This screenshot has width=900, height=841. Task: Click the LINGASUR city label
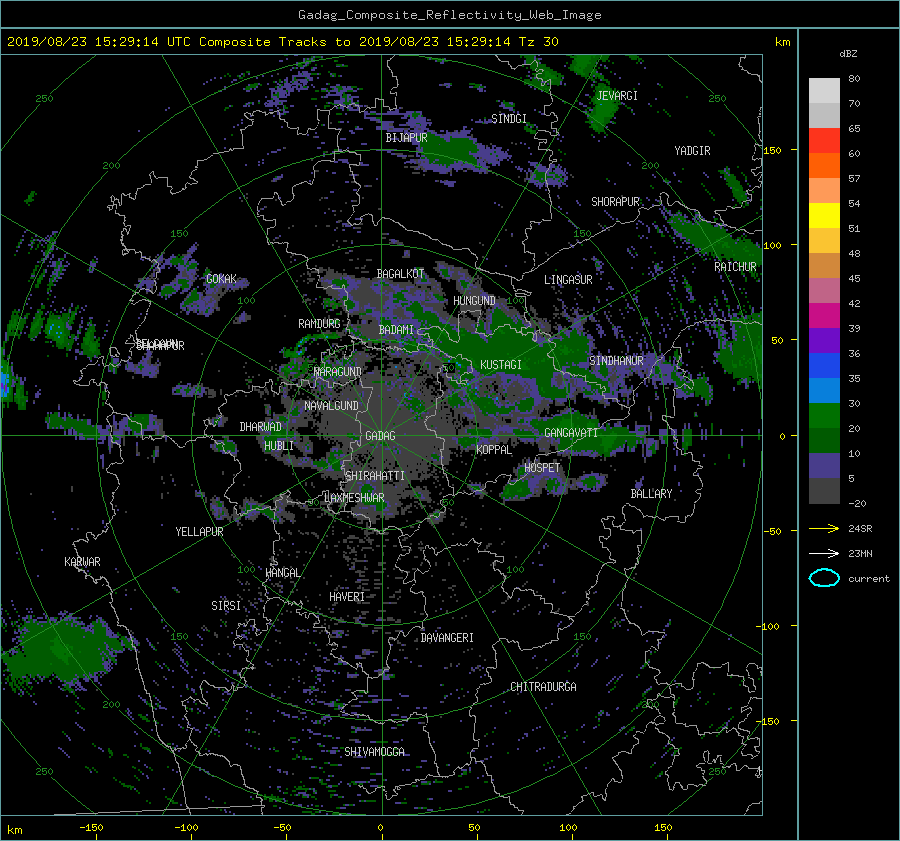point(568,280)
